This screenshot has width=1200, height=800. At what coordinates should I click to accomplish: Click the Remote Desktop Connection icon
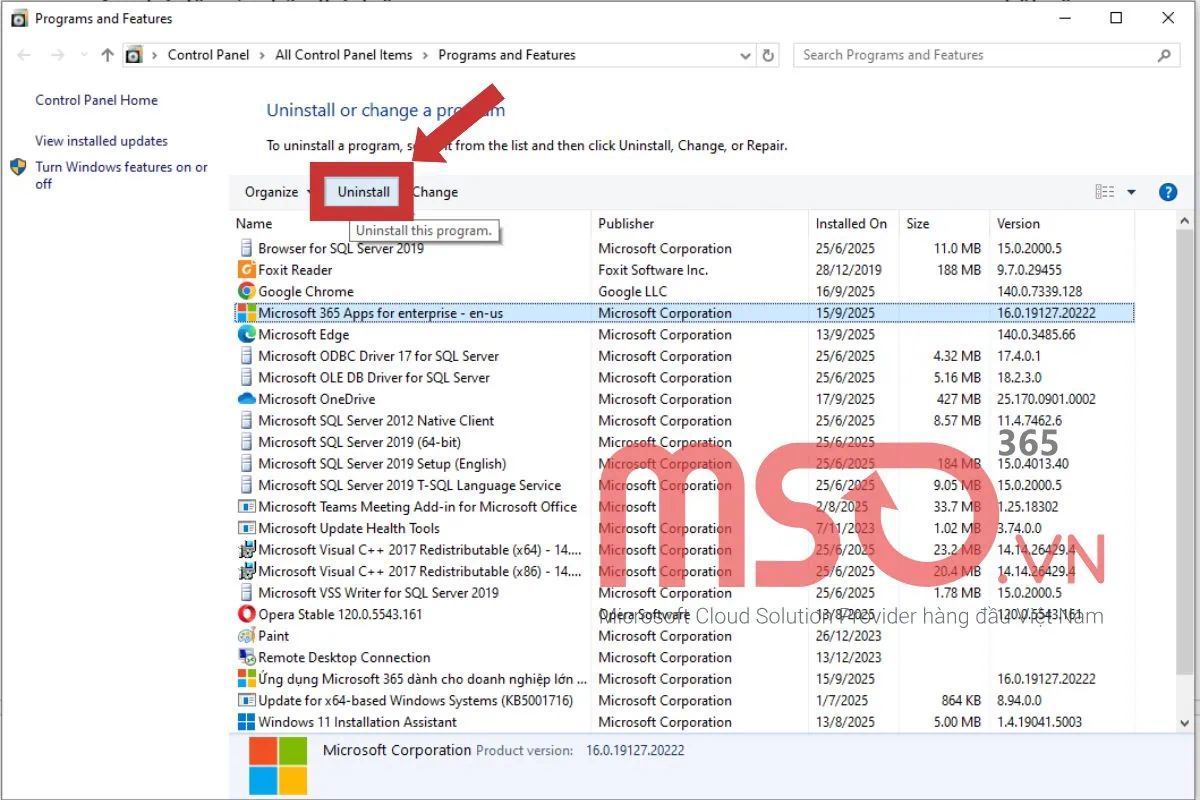(247, 657)
